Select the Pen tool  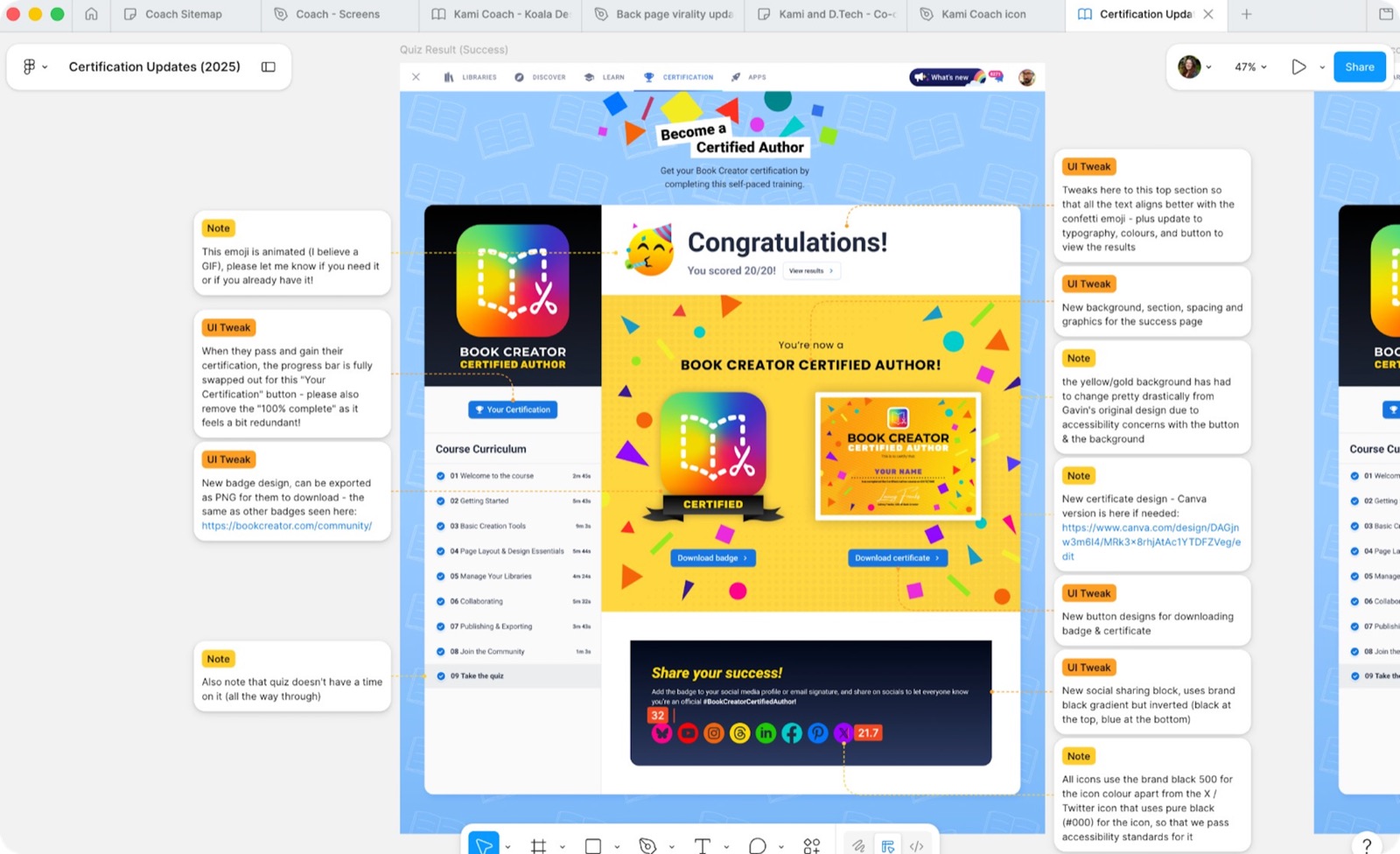tap(647, 845)
